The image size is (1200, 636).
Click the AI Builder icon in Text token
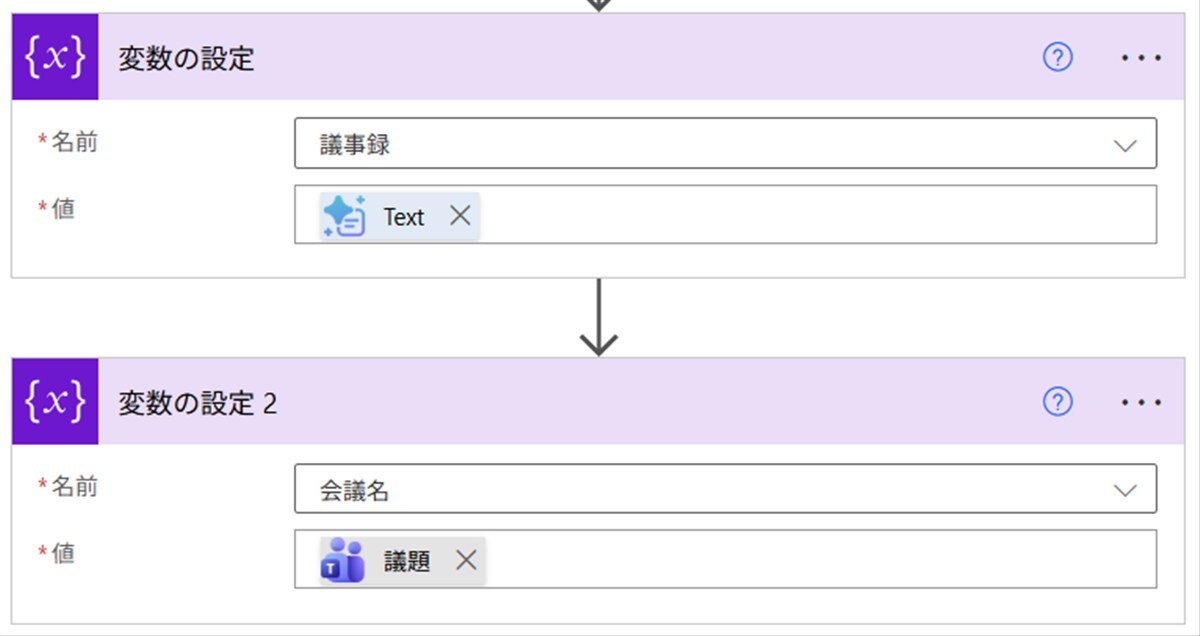pos(344,217)
